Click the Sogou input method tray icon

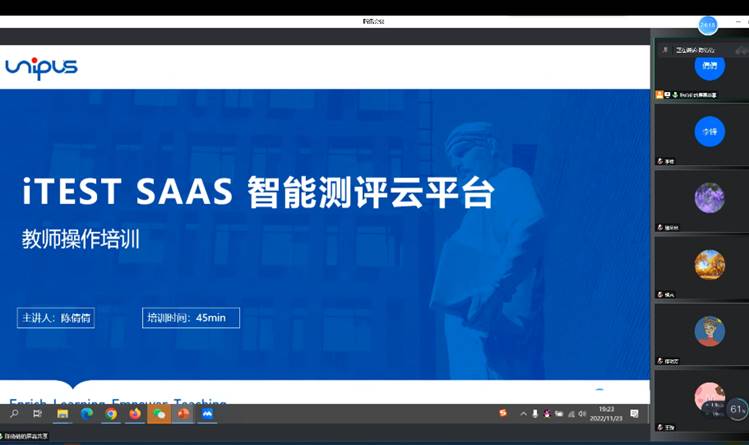(503, 413)
